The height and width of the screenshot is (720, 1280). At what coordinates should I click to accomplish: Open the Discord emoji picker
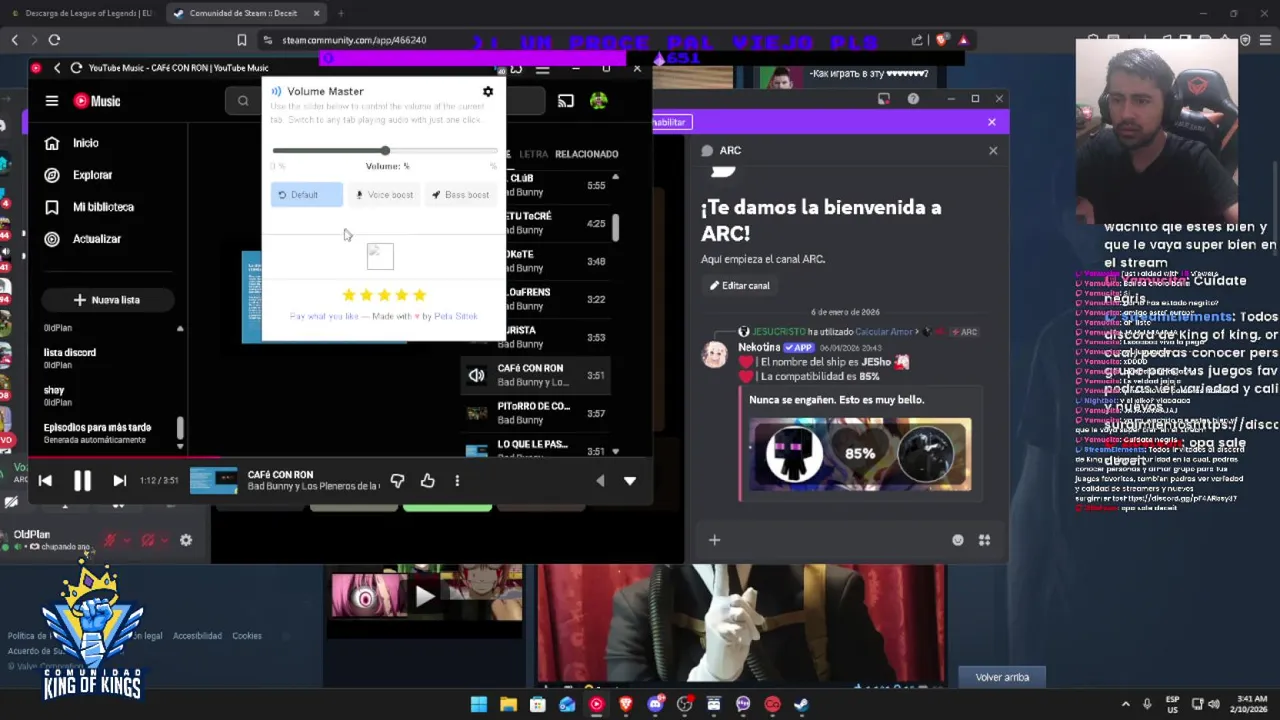coord(958,540)
